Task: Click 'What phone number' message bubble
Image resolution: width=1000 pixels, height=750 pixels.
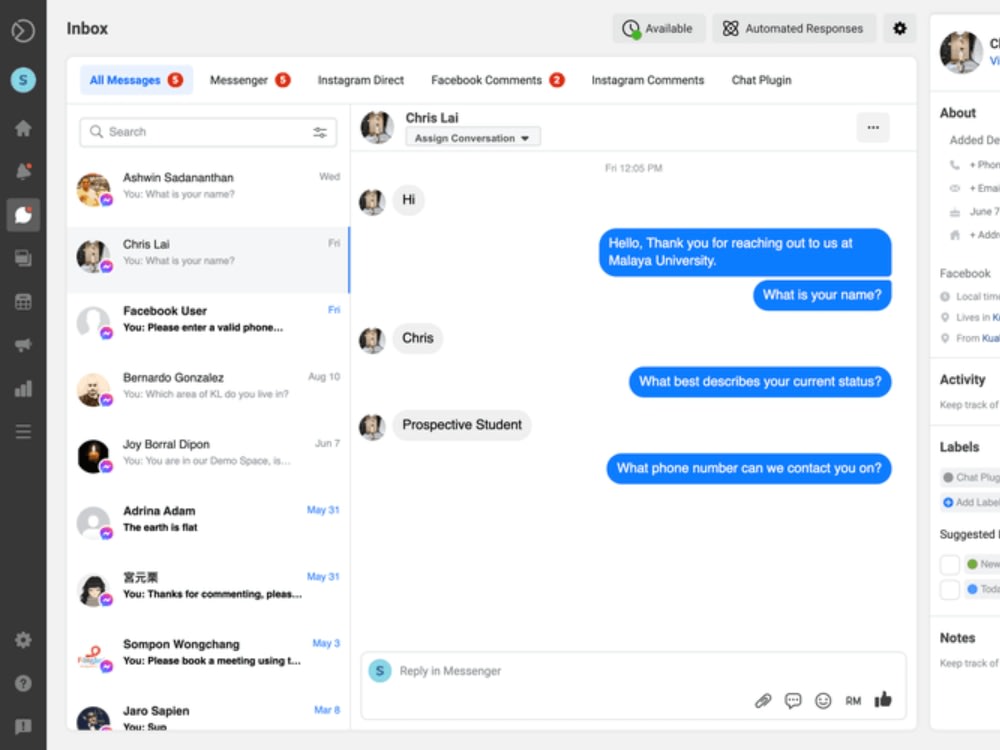Action: [x=749, y=469]
